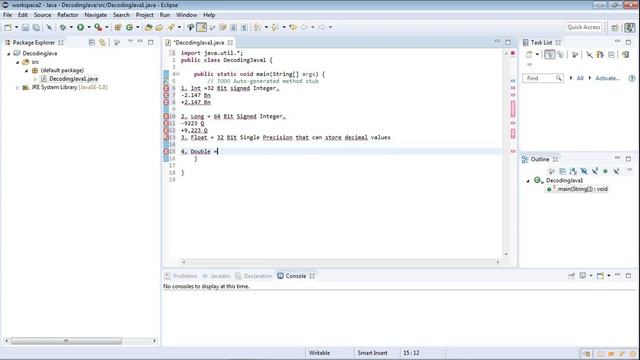Open dropdown arrow next to New toolbar icon

pyautogui.click(x=16, y=27)
